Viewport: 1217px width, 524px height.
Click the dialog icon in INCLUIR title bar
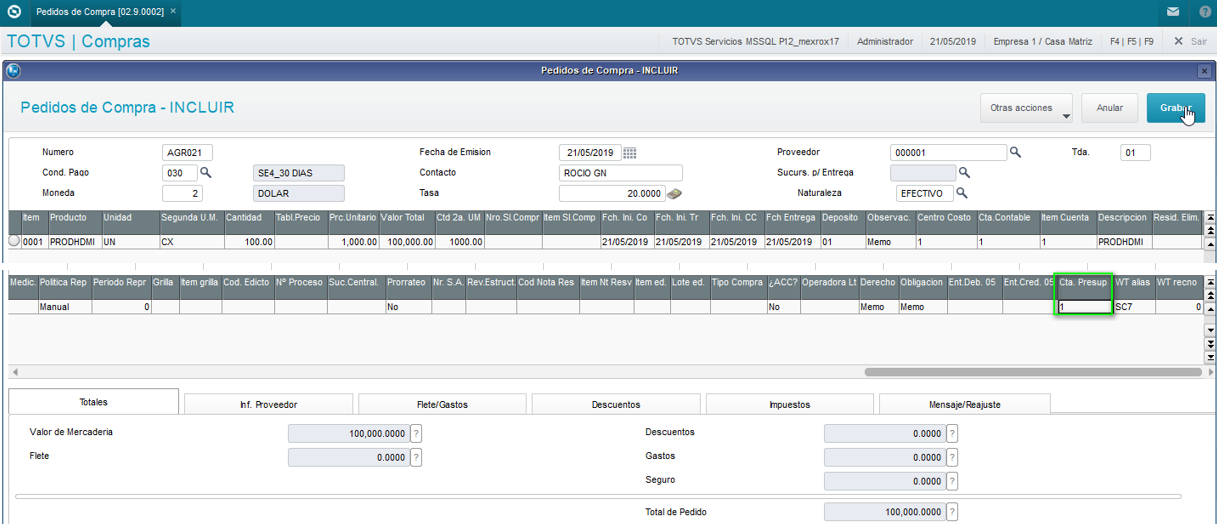click(x=13, y=71)
